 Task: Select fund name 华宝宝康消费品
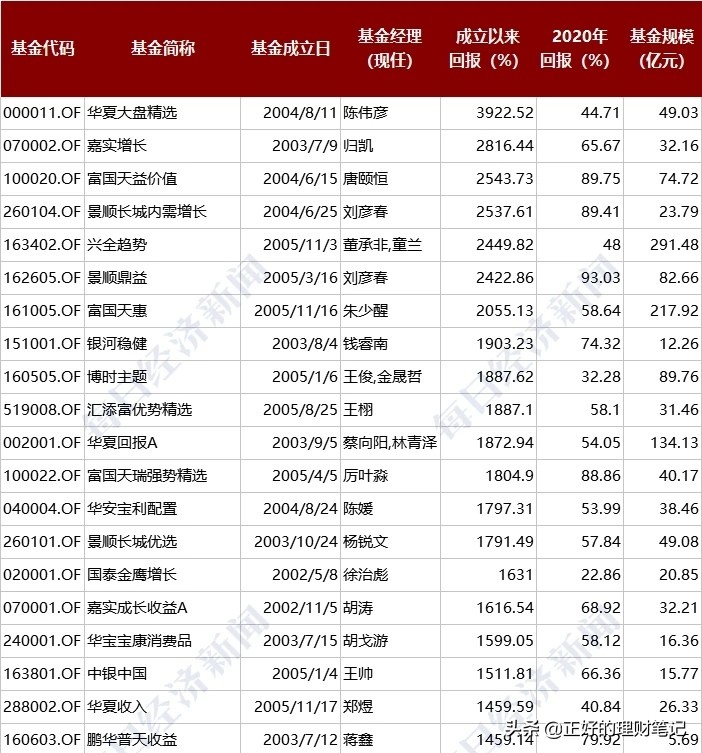pos(139,641)
